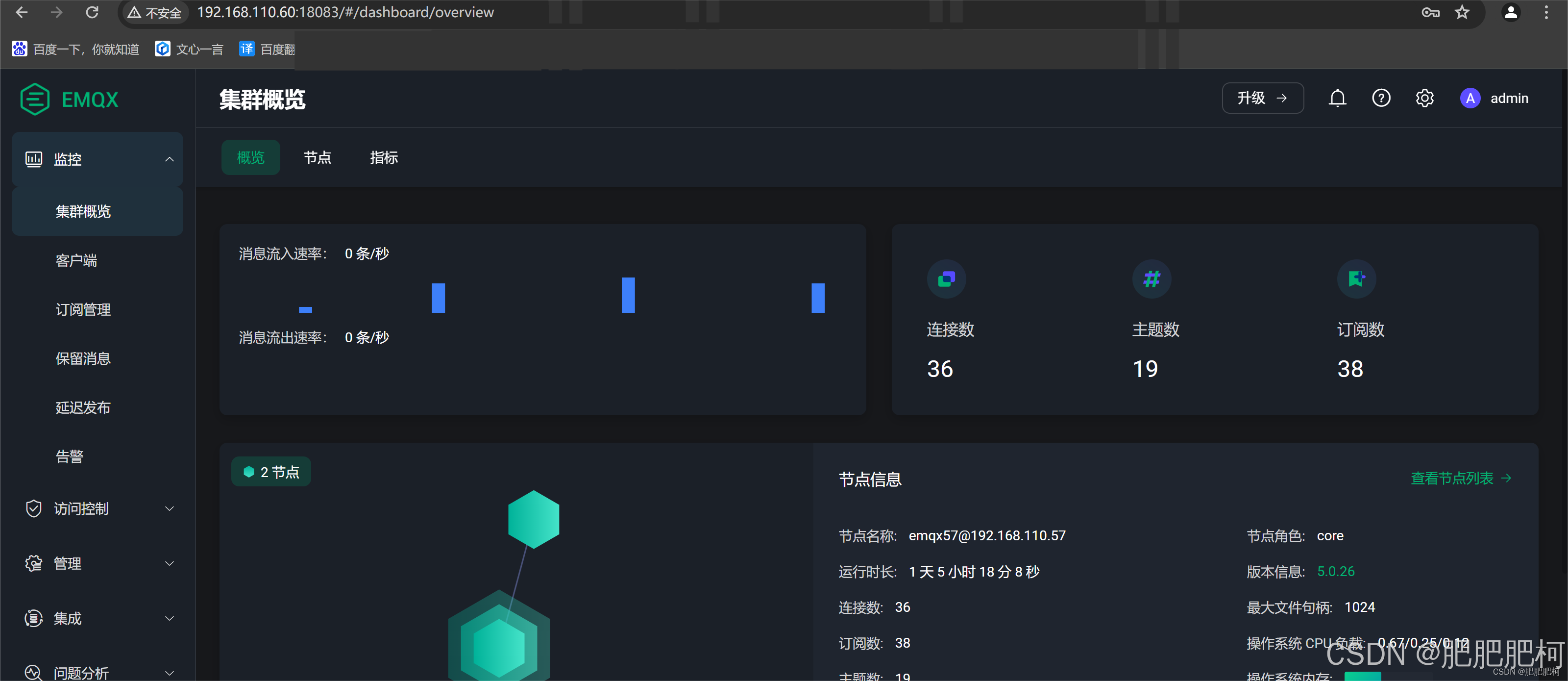Click the connections count icon

[x=946, y=279]
